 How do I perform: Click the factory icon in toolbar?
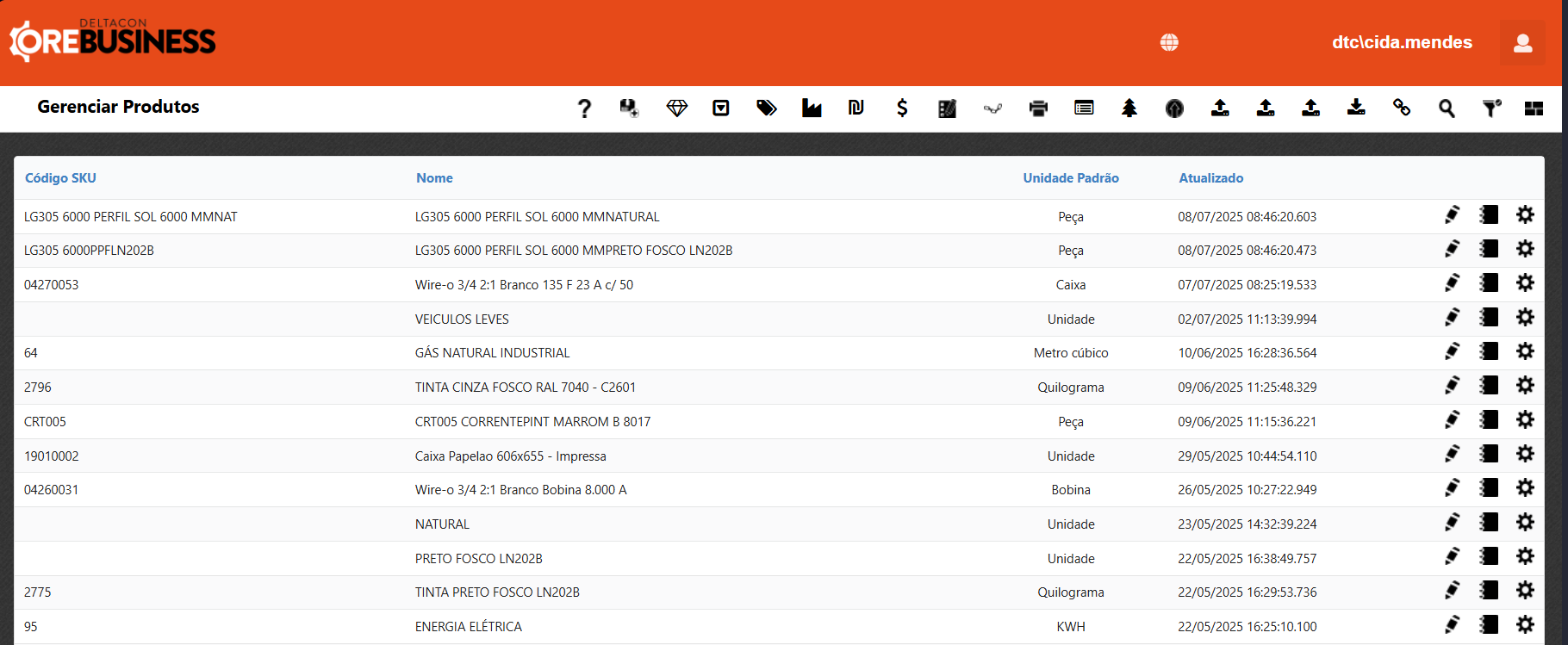(812, 109)
